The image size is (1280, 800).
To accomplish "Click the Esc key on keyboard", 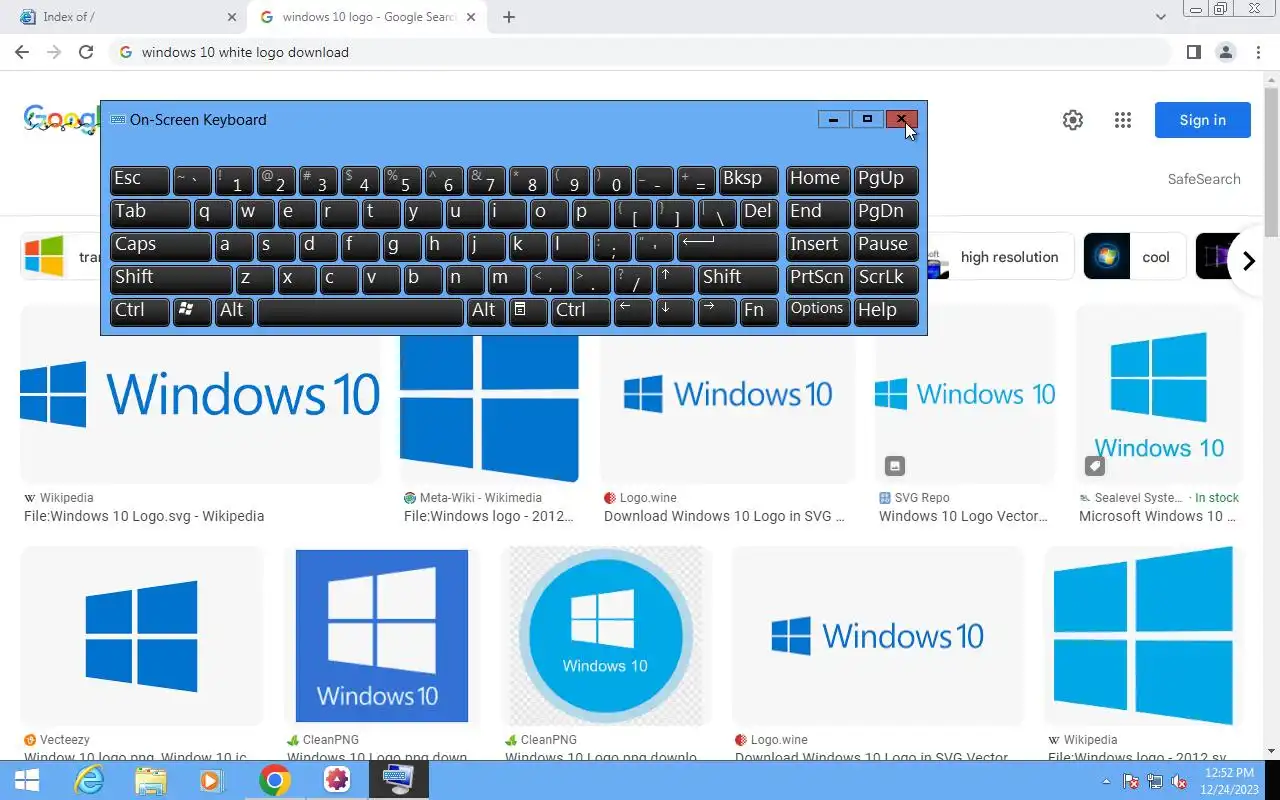I will pyautogui.click(x=140, y=179).
